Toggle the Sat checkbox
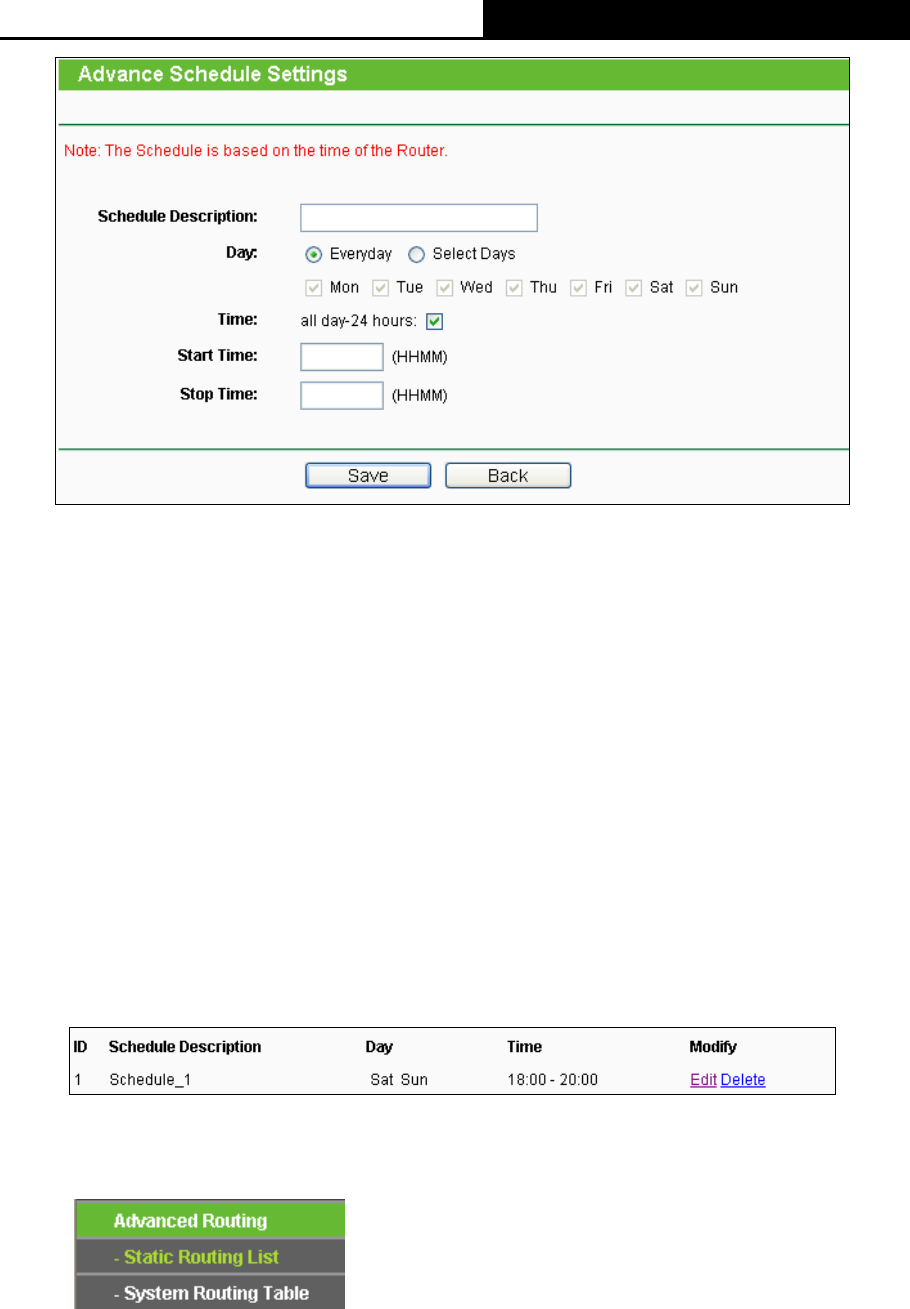Viewport: 910px width, 1309px height. (633, 288)
